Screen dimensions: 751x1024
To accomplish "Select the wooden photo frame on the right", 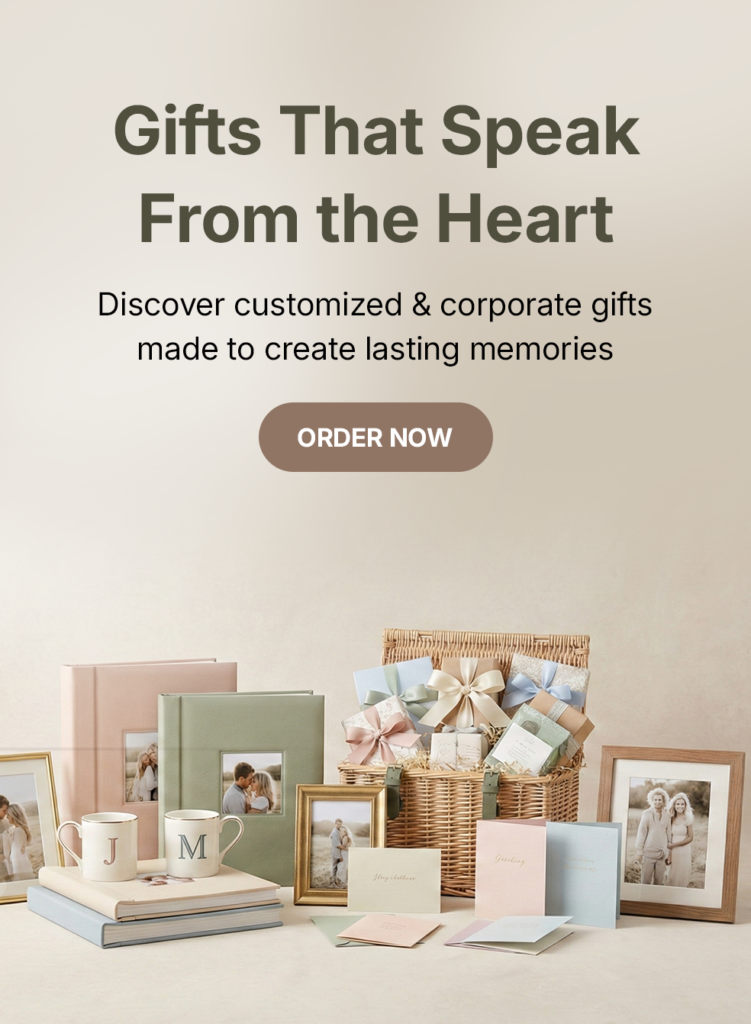I will point(671,833).
